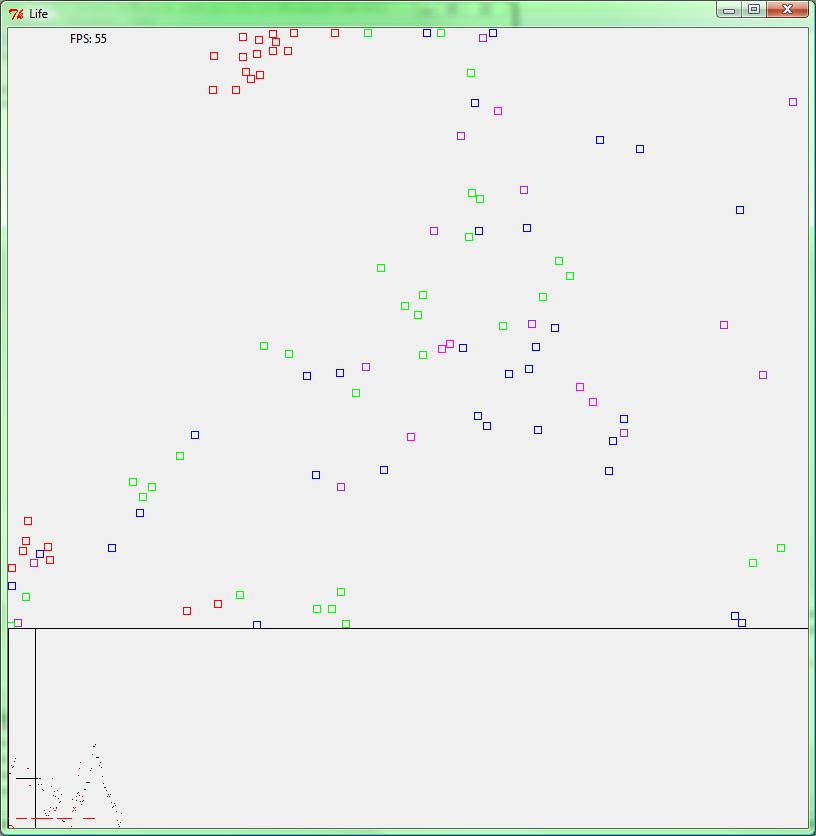Viewport: 816px width, 836px height.
Task: Click the Tk feather icon in title bar
Action: [14, 14]
